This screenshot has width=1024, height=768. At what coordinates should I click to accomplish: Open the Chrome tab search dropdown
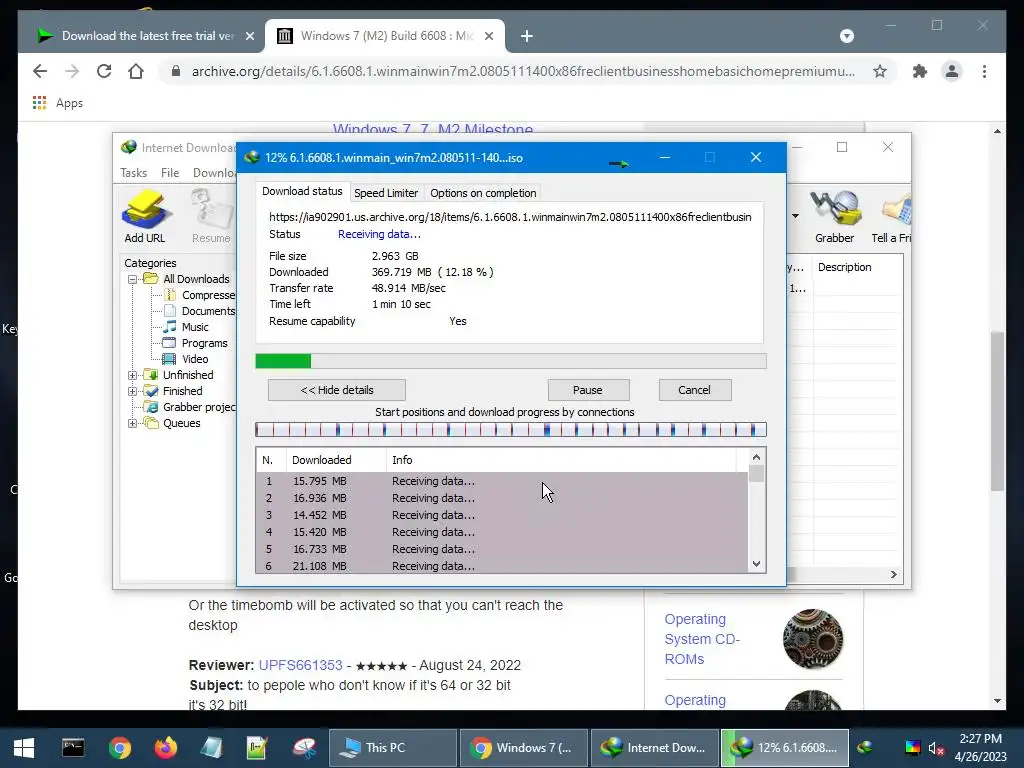[846, 36]
